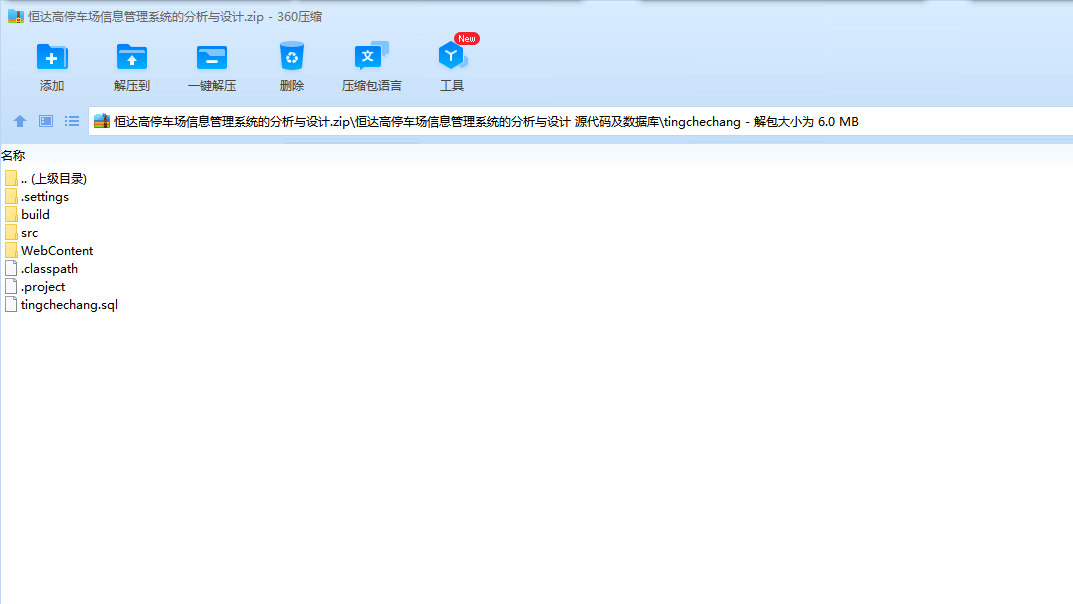Click the New badge on 工具
Screen dimensions: 1073x604
(x=467, y=39)
